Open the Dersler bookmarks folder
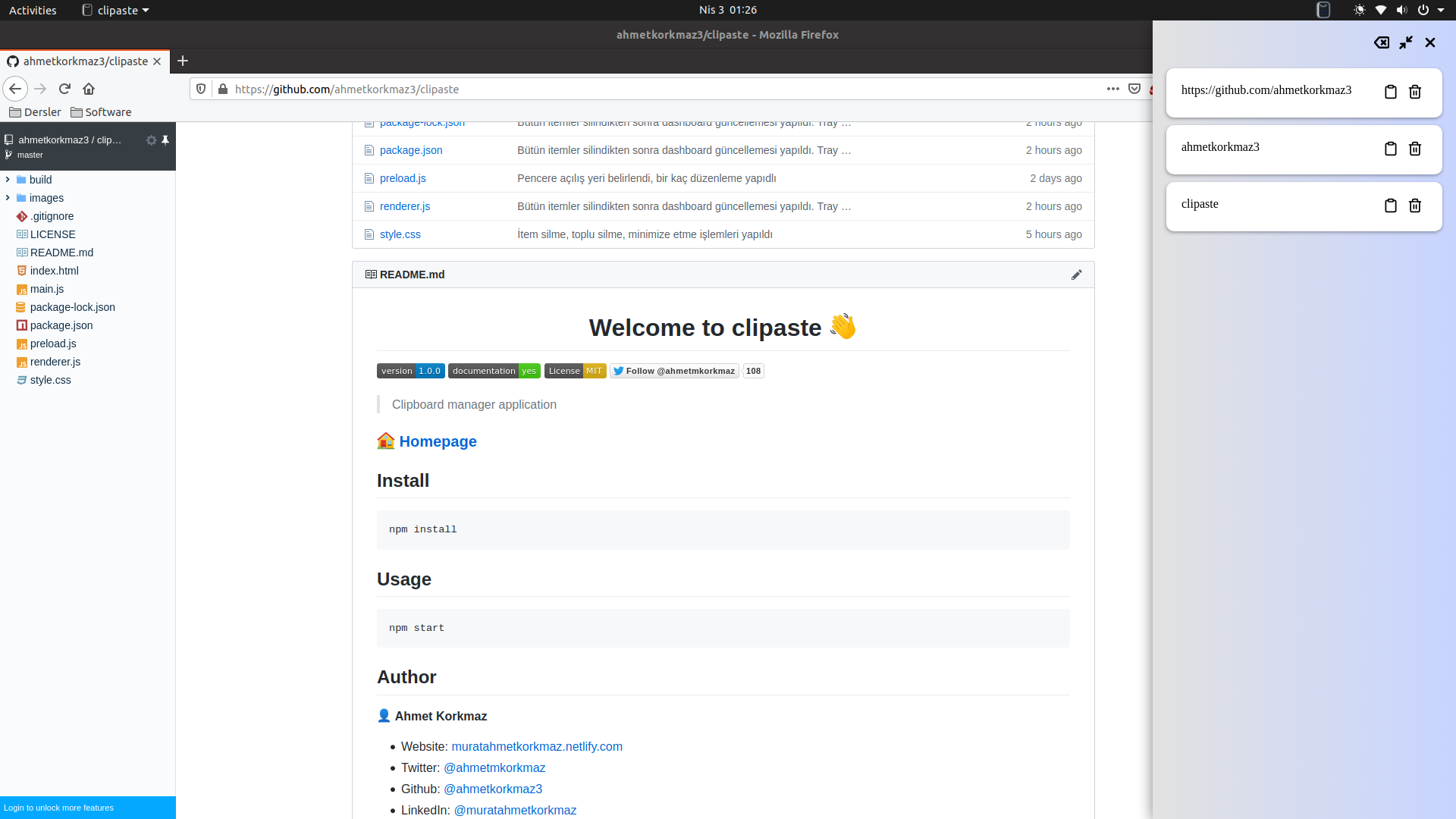Viewport: 1456px width, 819px height. (35, 112)
